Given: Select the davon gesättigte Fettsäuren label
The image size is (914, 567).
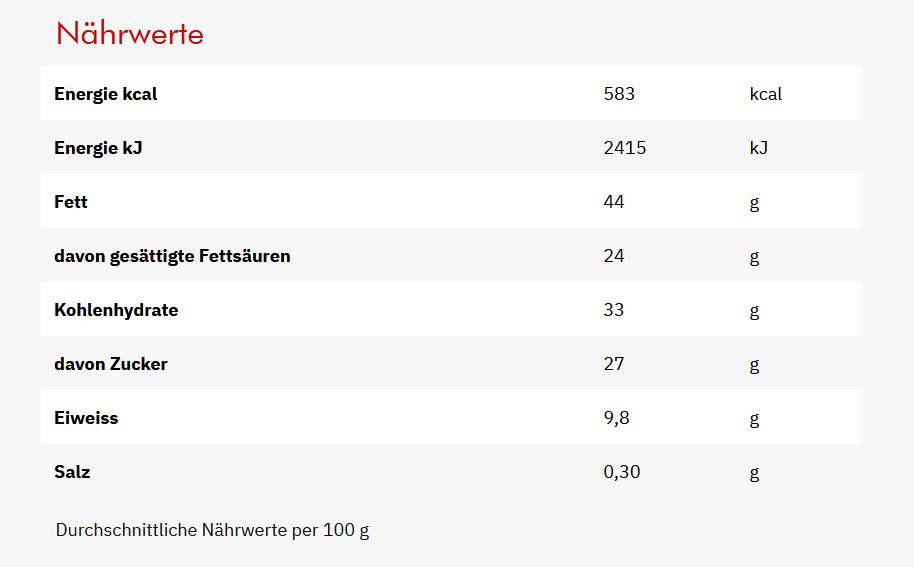Looking at the screenshot, I should (x=172, y=256).
